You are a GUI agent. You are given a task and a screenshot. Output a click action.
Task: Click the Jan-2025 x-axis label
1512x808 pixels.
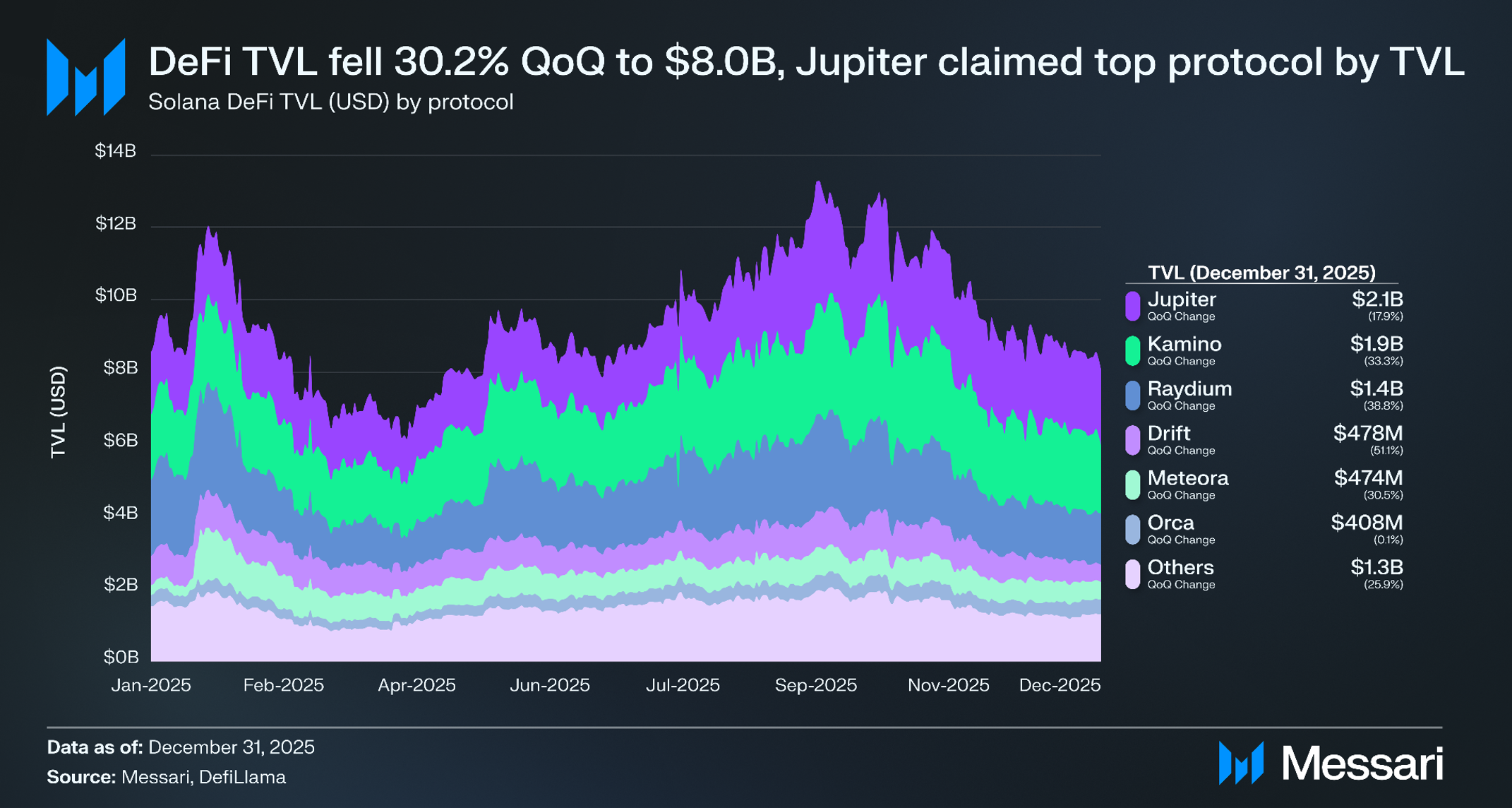[151, 685]
